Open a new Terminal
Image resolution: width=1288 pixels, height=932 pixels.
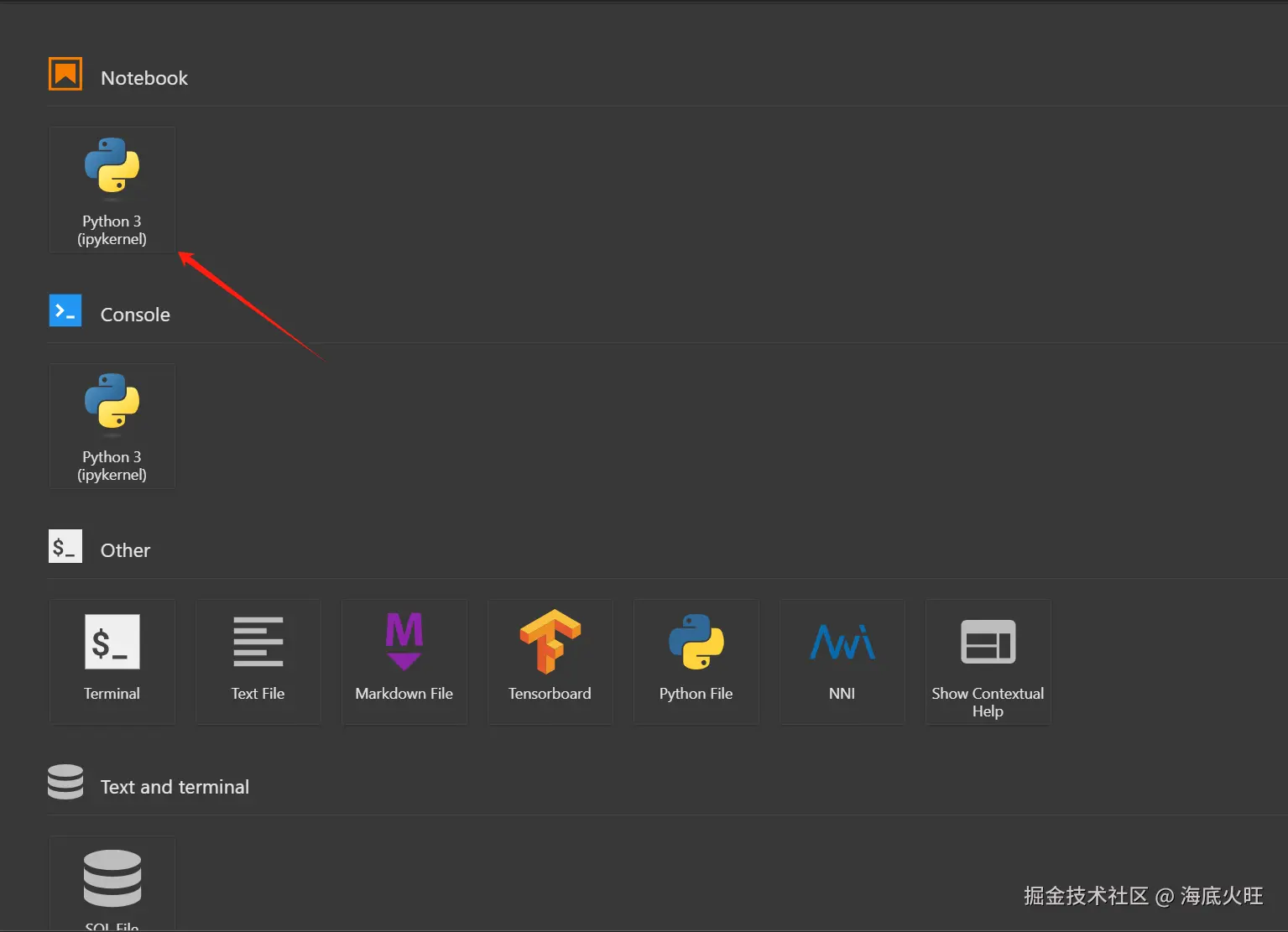(112, 662)
